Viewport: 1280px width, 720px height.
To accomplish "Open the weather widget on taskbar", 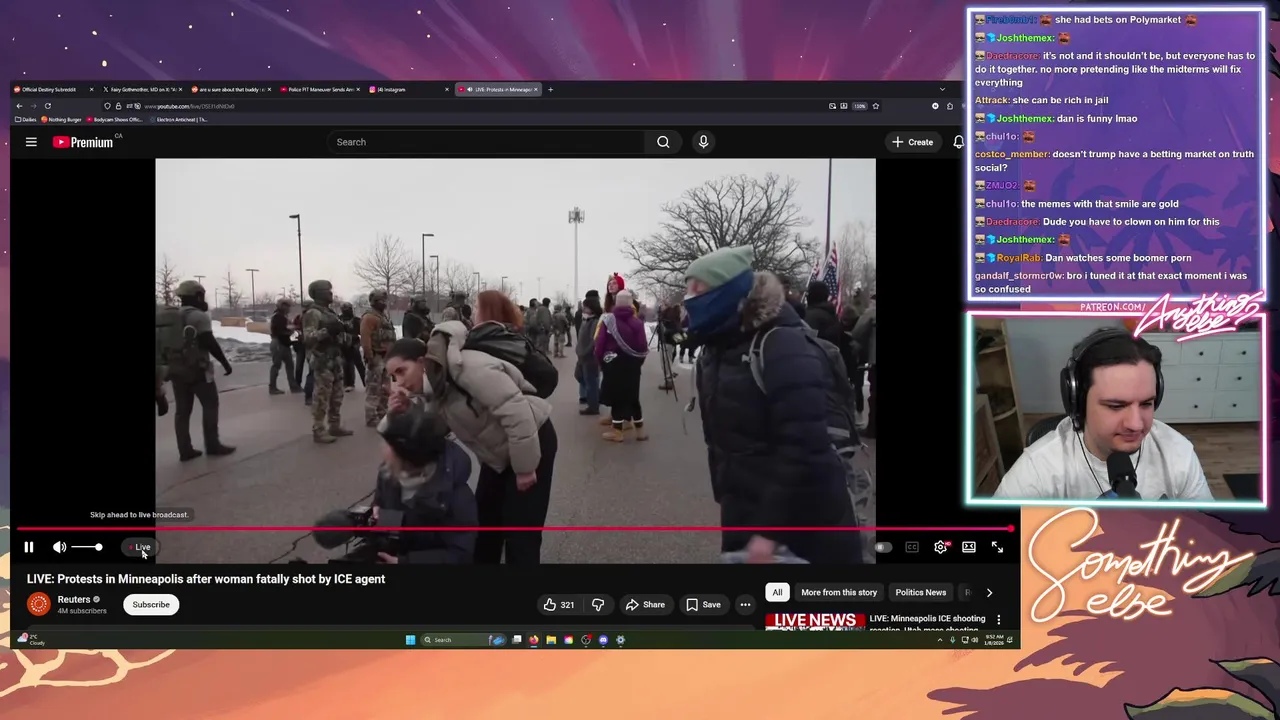I will (31, 639).
